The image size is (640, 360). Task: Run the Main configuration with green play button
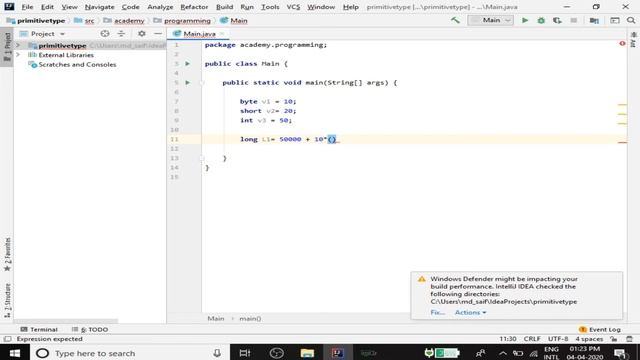pyautogui.click(x=525, y=20)
